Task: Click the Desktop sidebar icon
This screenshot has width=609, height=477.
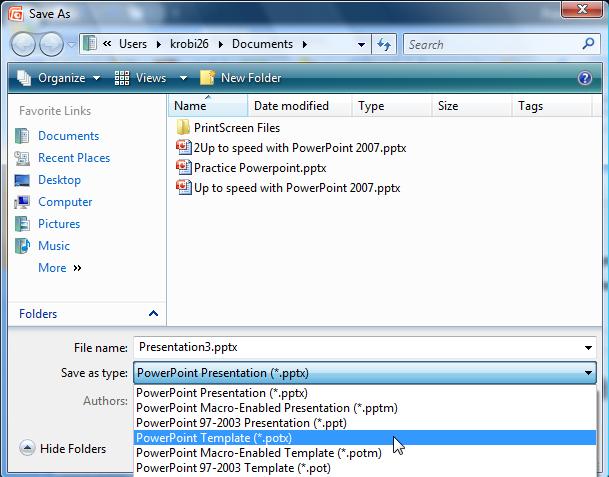Action: click(22, 180)
